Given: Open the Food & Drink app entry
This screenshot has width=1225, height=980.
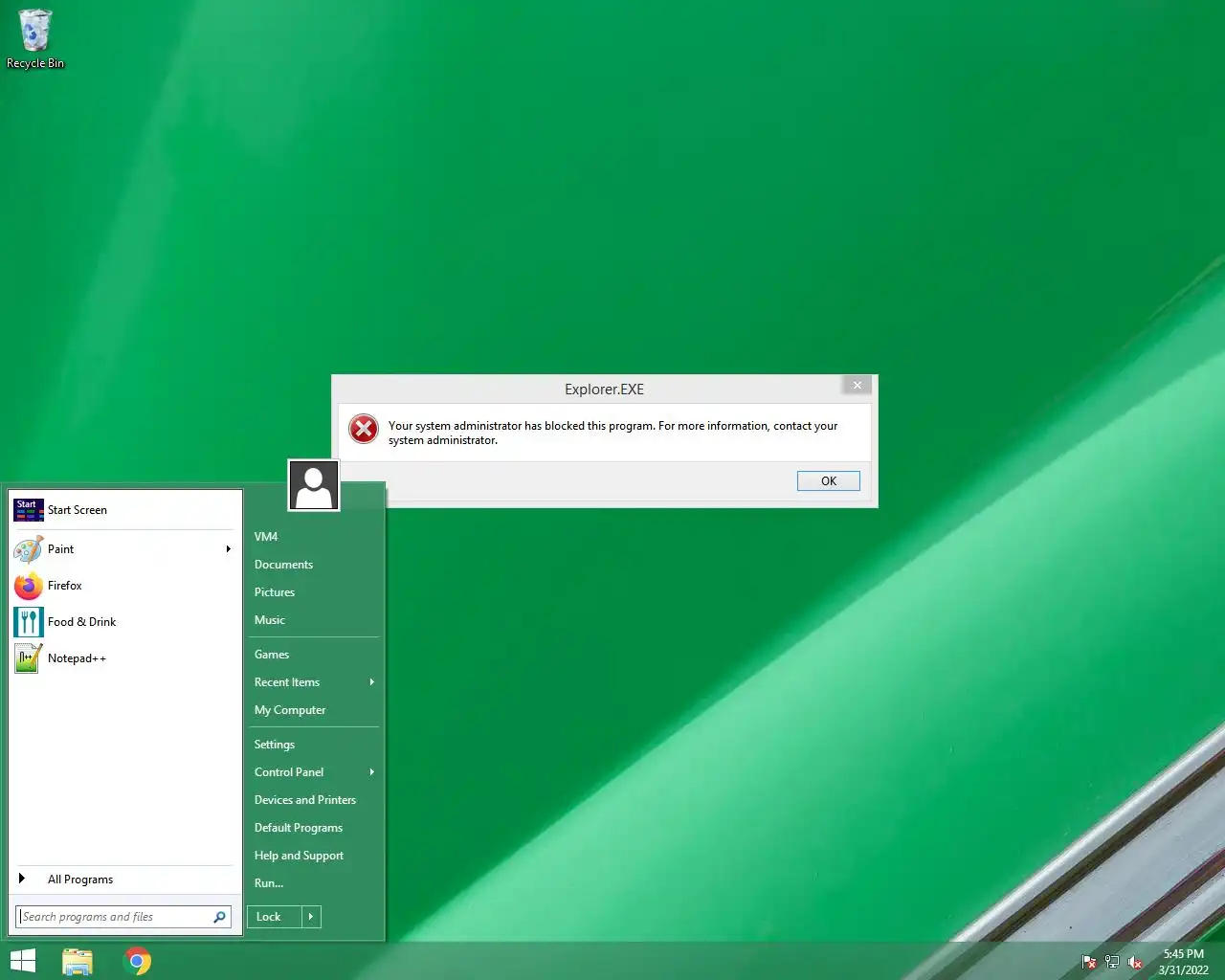Looking at the screenshot, I should click(x=123, y=622).
